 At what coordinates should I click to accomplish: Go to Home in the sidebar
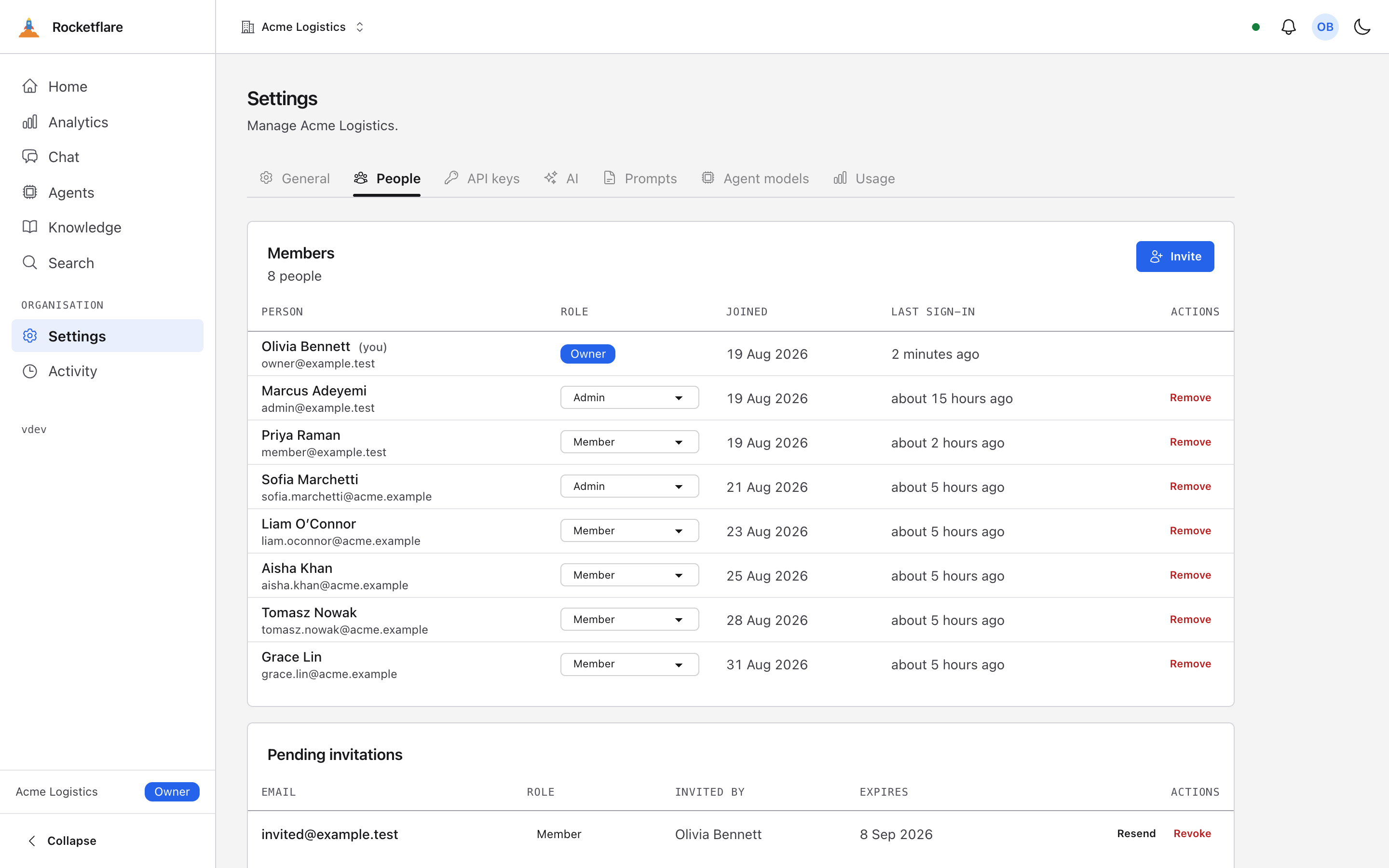tap(108, 87)
